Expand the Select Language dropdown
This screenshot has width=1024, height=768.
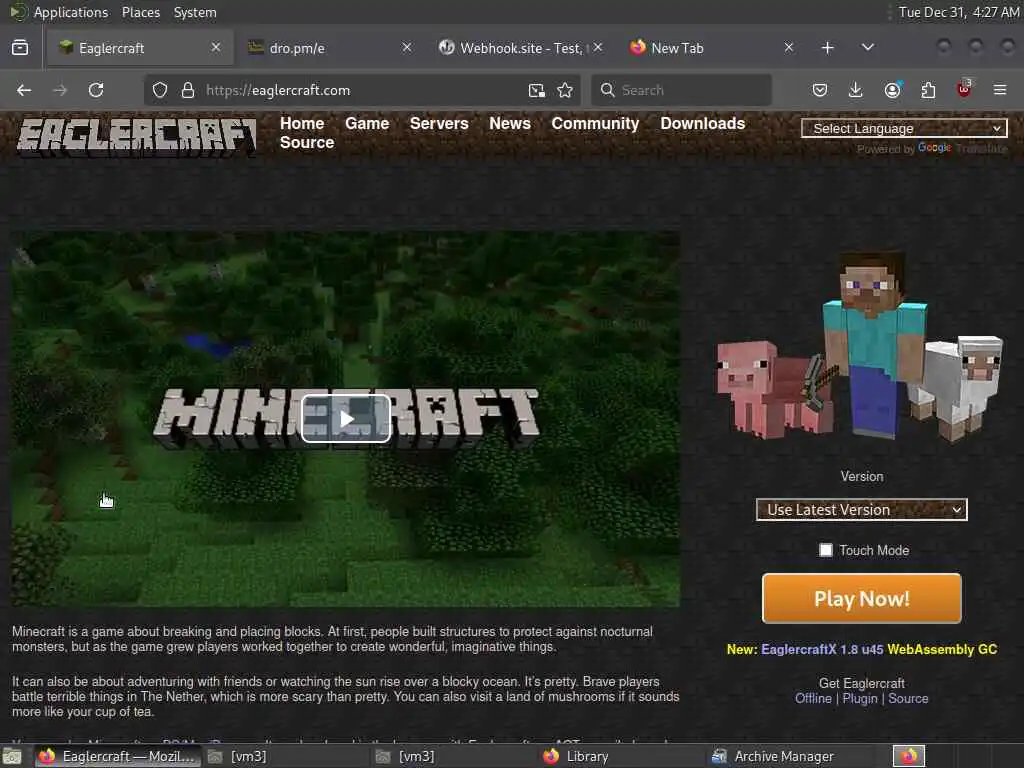coord(904,129)
